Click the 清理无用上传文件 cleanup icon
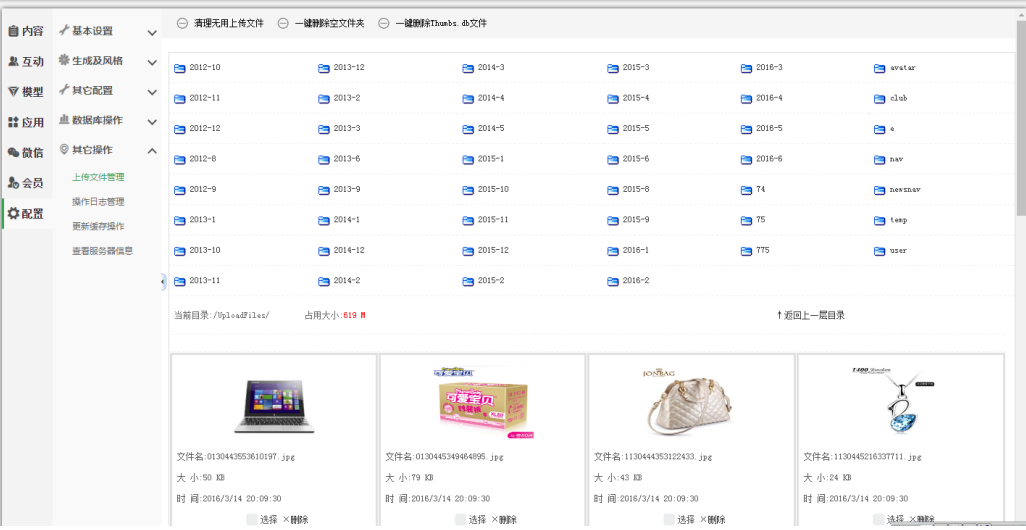Image resolution: width=1026 pixels, height=530 pixels. [181, 23]
